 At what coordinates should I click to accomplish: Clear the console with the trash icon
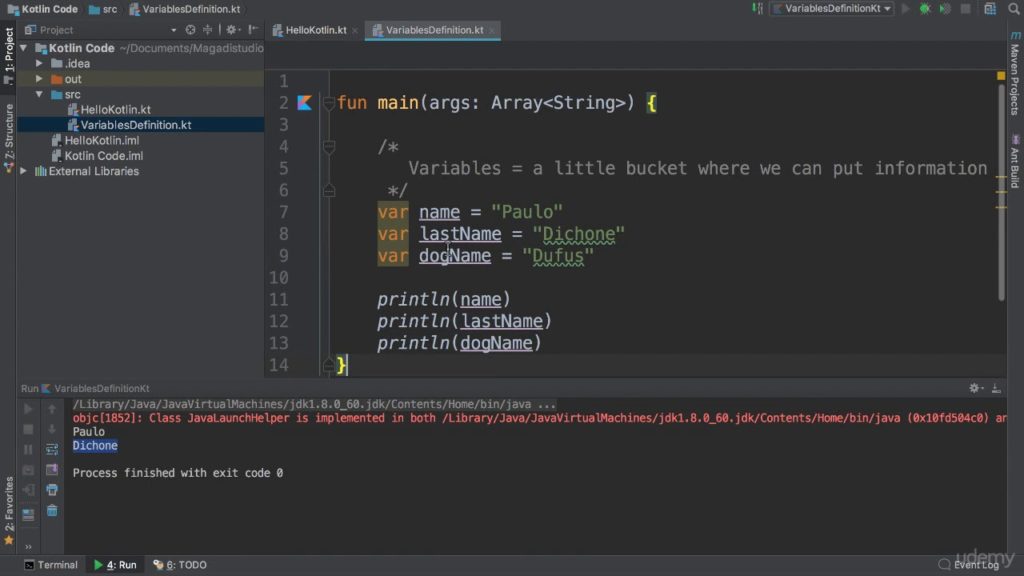pyautogui.click(x=52, y=510)
